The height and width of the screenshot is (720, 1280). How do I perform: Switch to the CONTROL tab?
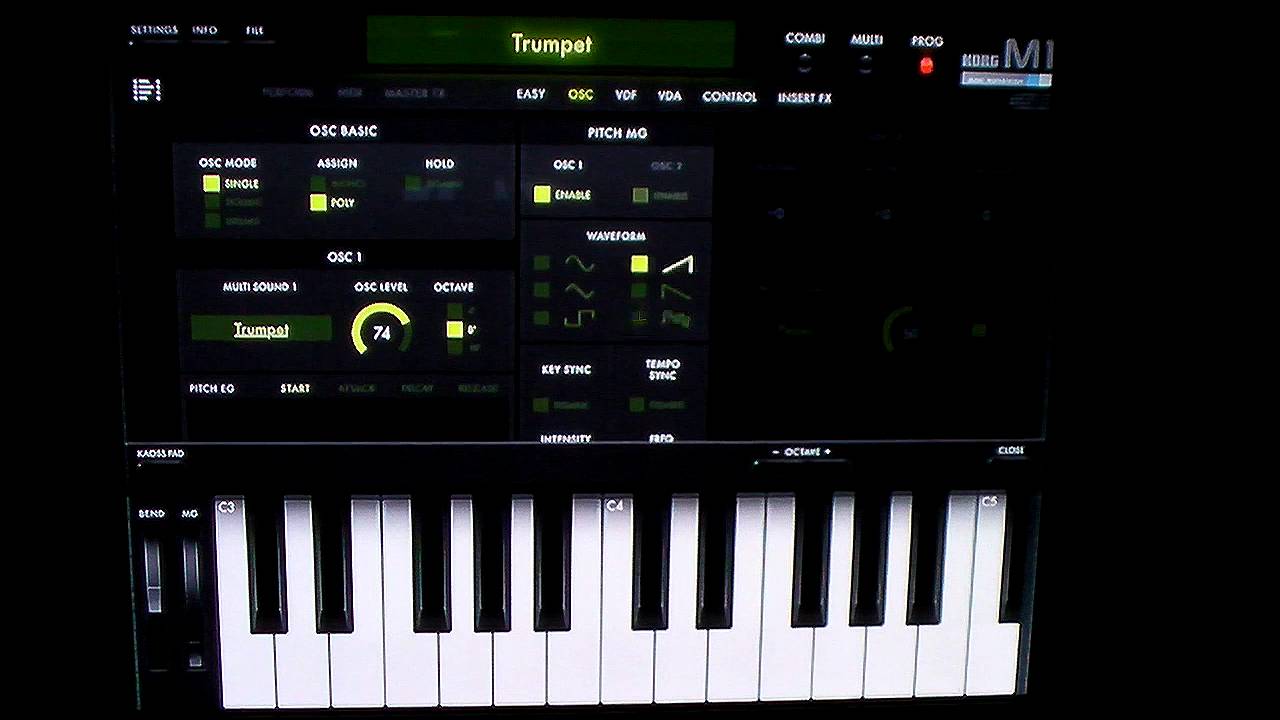(729, 97)
